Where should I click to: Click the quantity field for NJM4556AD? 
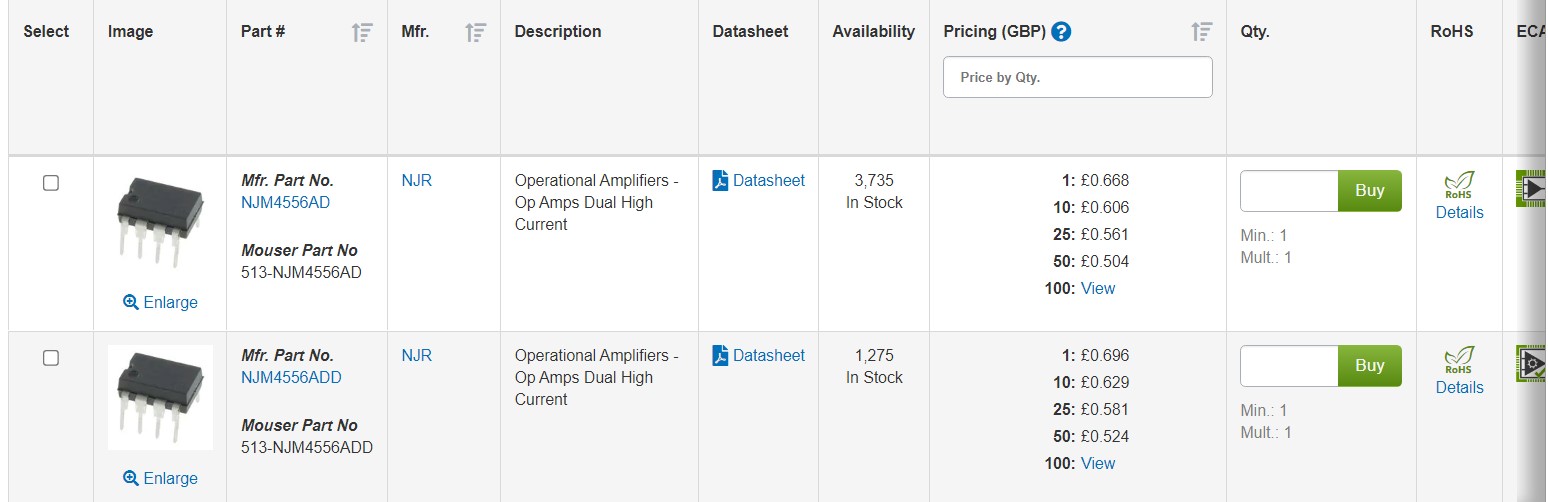coord(1289,191)
